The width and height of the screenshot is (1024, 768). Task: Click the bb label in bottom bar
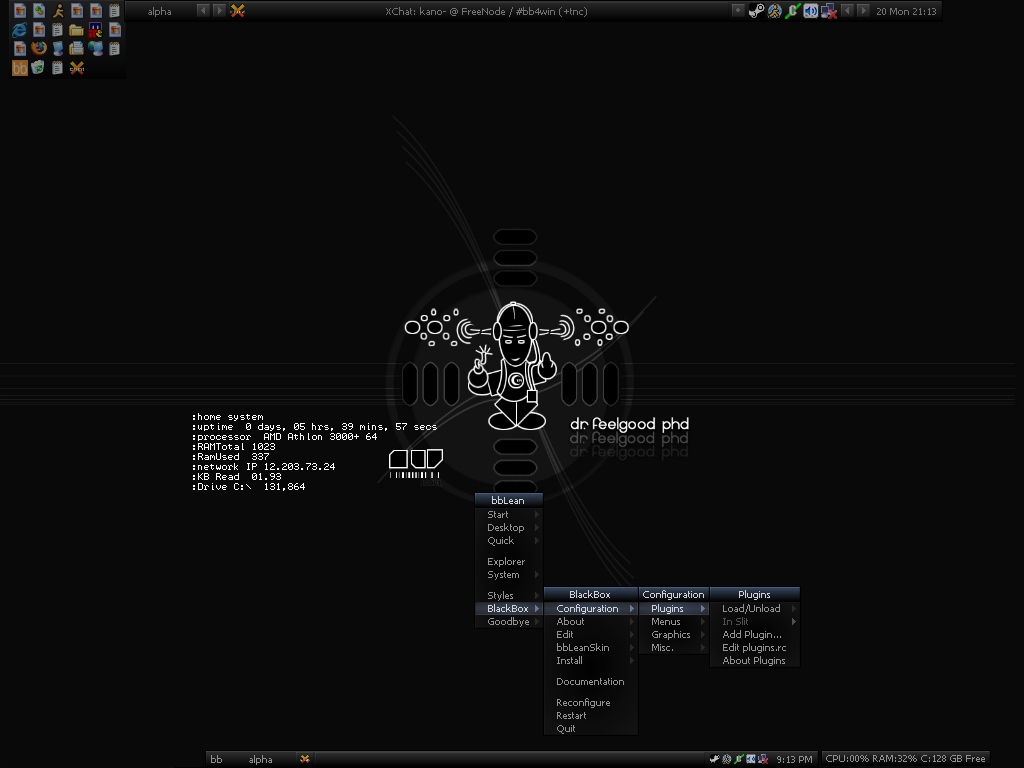tap(216, 759)
